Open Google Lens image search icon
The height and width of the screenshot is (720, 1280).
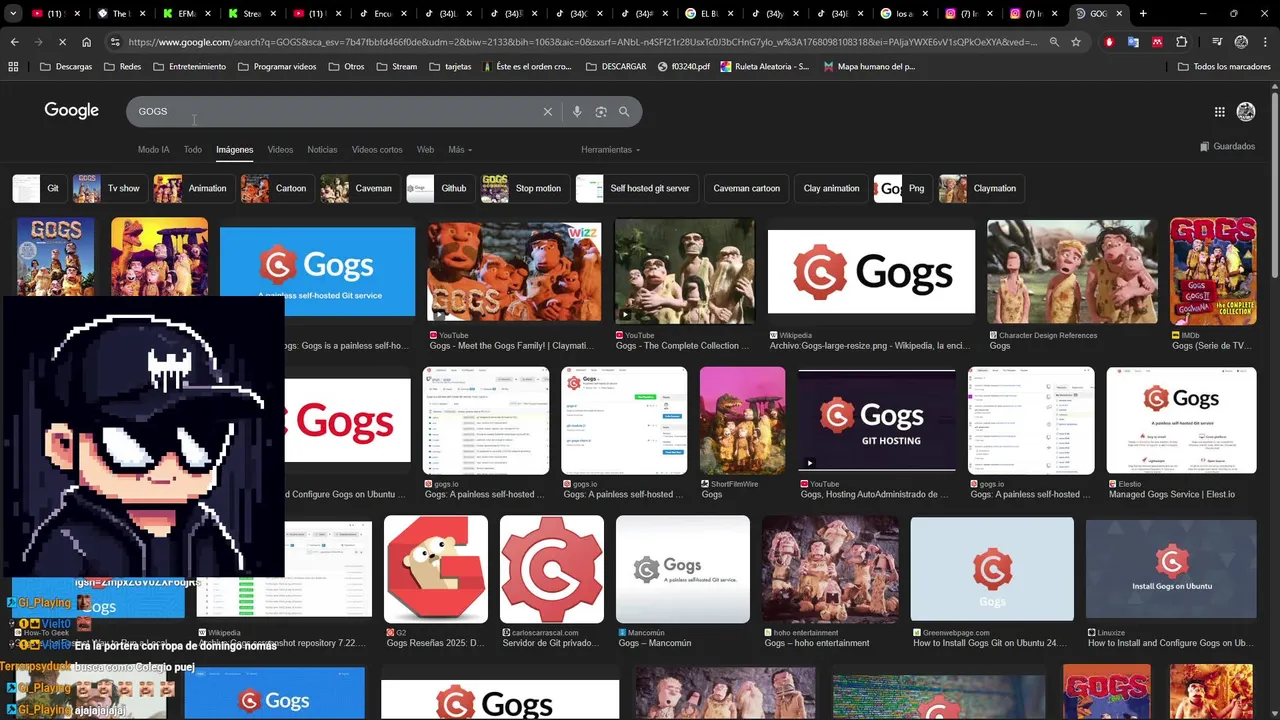tap(601, 112)
